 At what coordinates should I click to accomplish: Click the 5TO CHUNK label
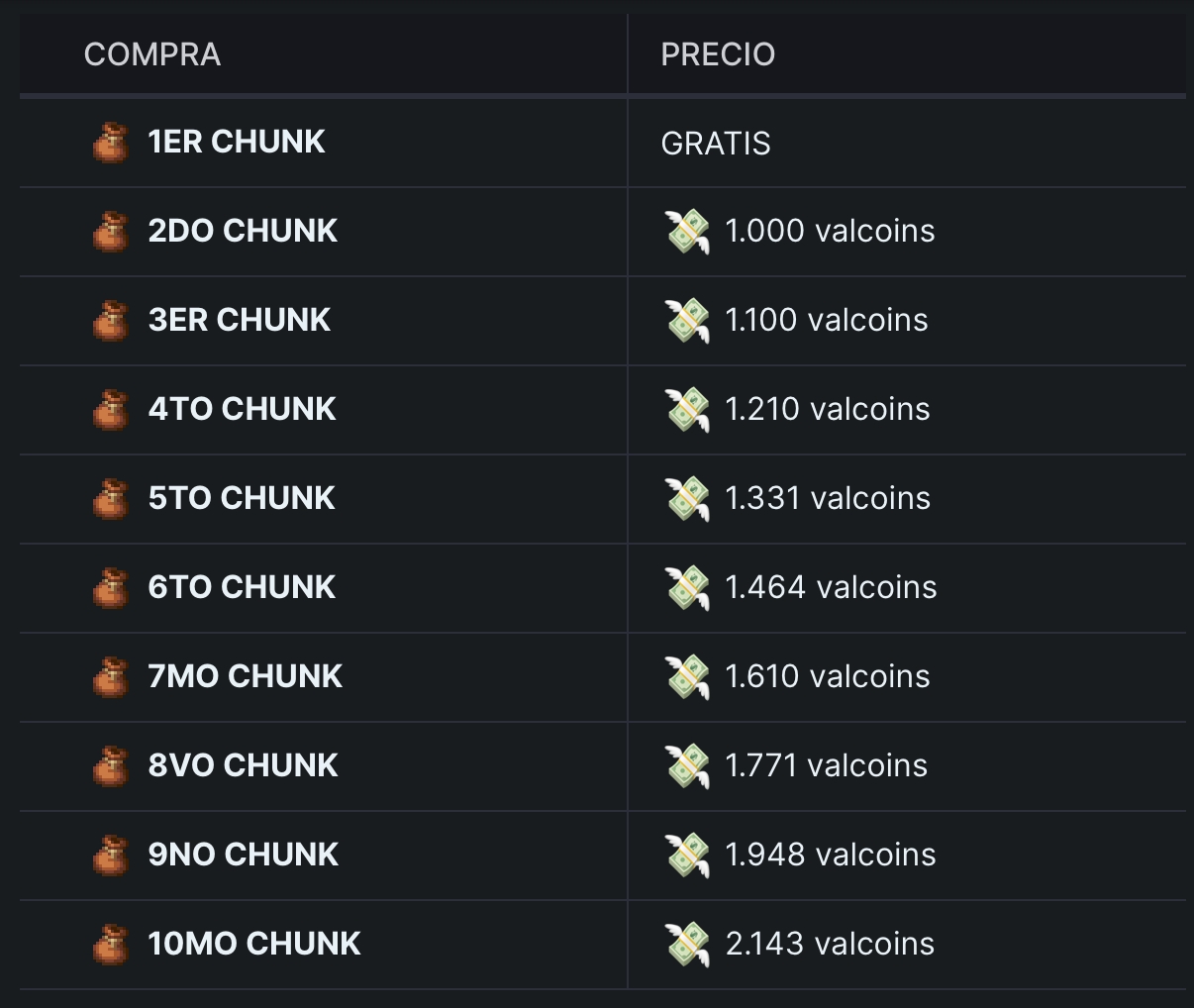pyautogui.click(x=242, y=498)
